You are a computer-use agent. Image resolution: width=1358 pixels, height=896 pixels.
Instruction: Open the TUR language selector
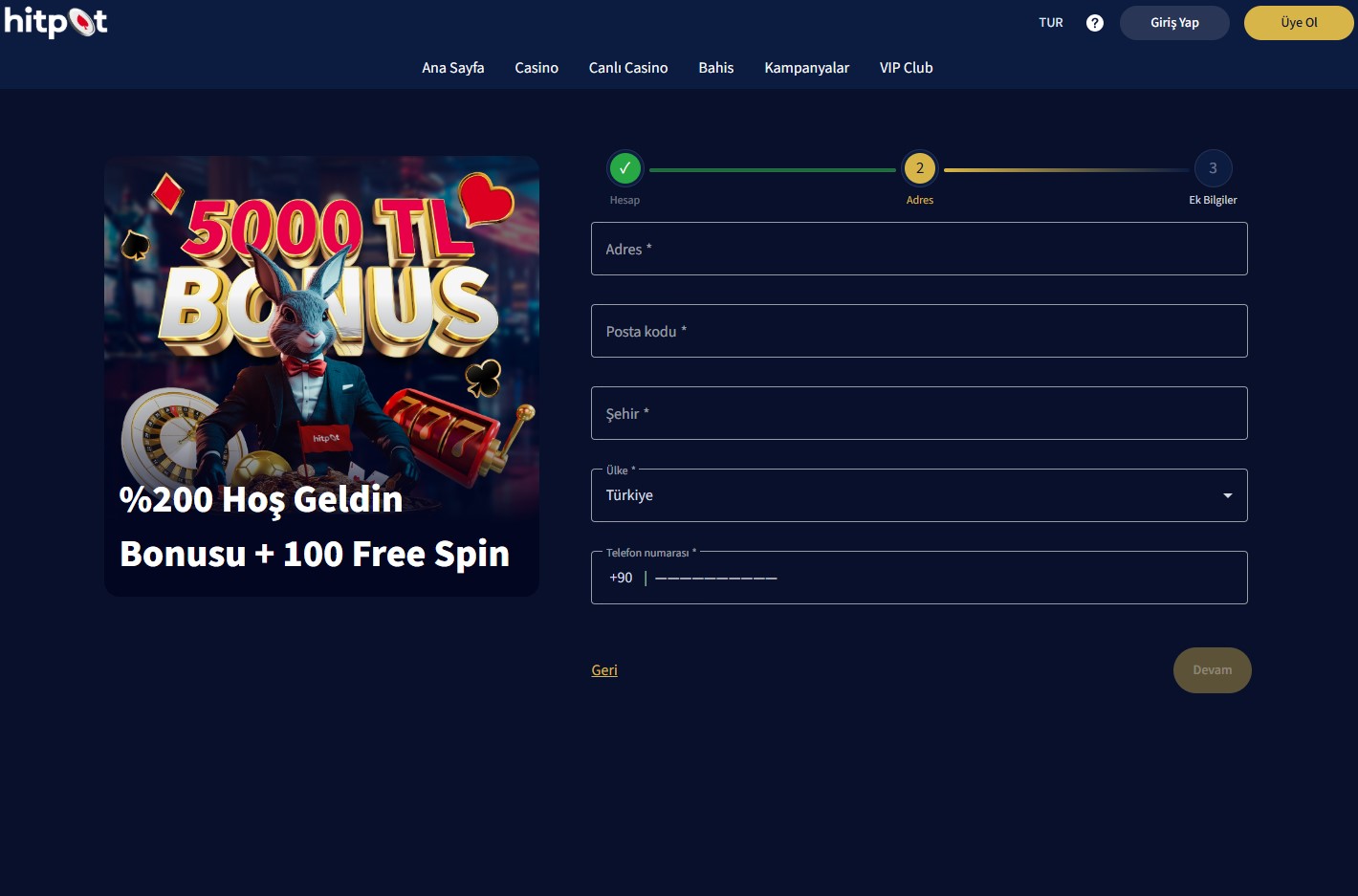pyautogui.click(x=1051, y=23)
